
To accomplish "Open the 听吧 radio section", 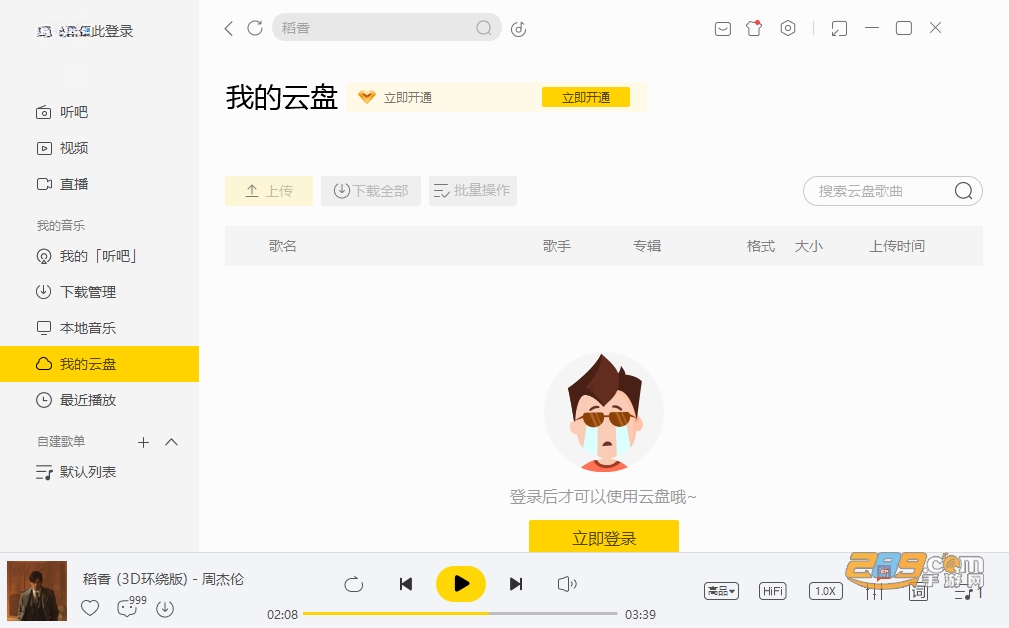I will (62, 113).
